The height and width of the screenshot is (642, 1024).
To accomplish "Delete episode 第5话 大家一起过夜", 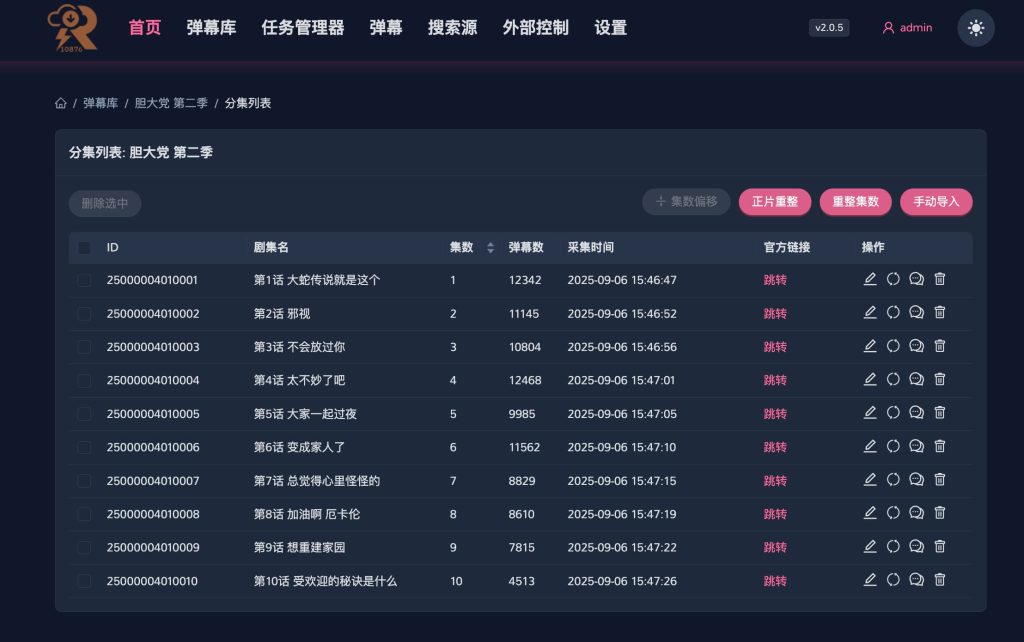I will tap(940, 413).
